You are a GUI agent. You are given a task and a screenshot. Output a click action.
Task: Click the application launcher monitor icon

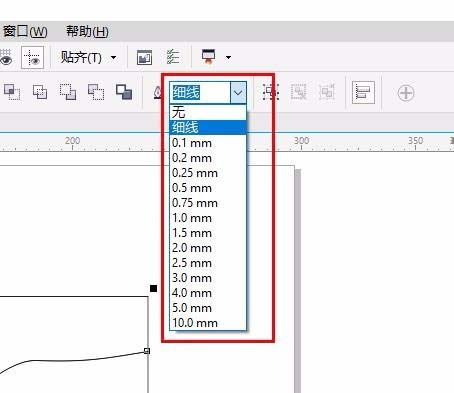coord(209,56)
